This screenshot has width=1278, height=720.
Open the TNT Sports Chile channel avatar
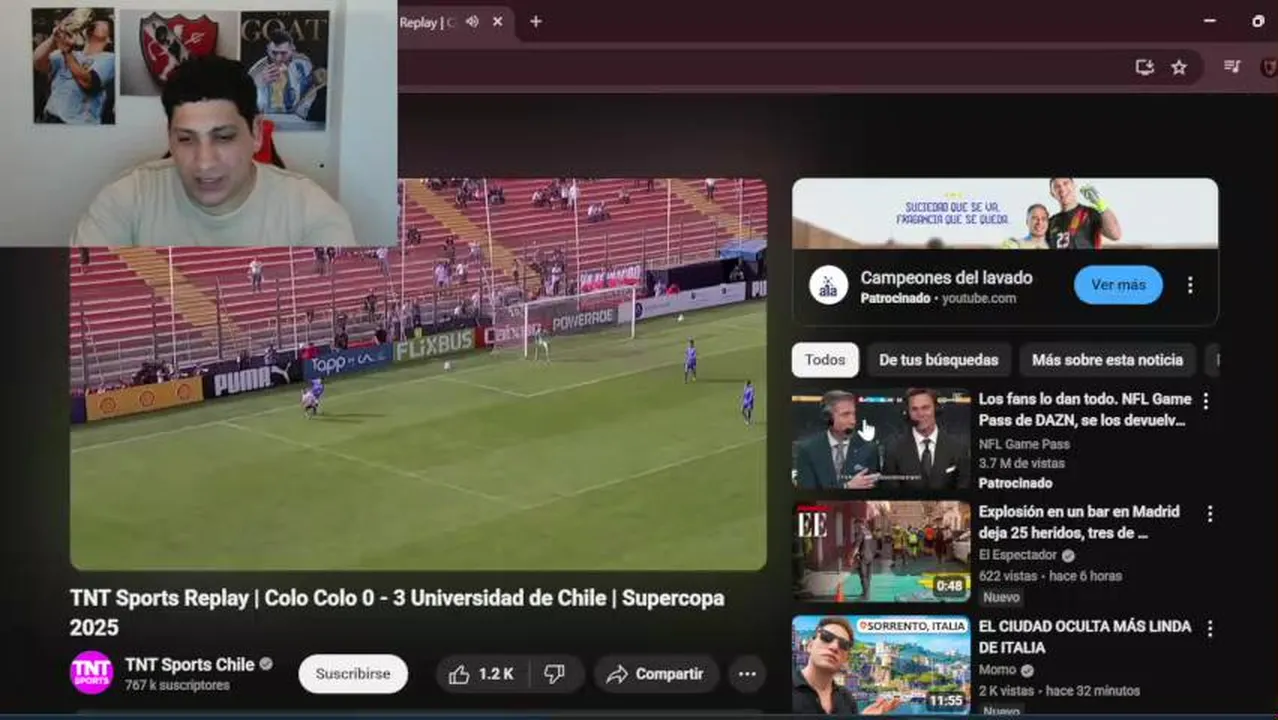tap(91, 672)
